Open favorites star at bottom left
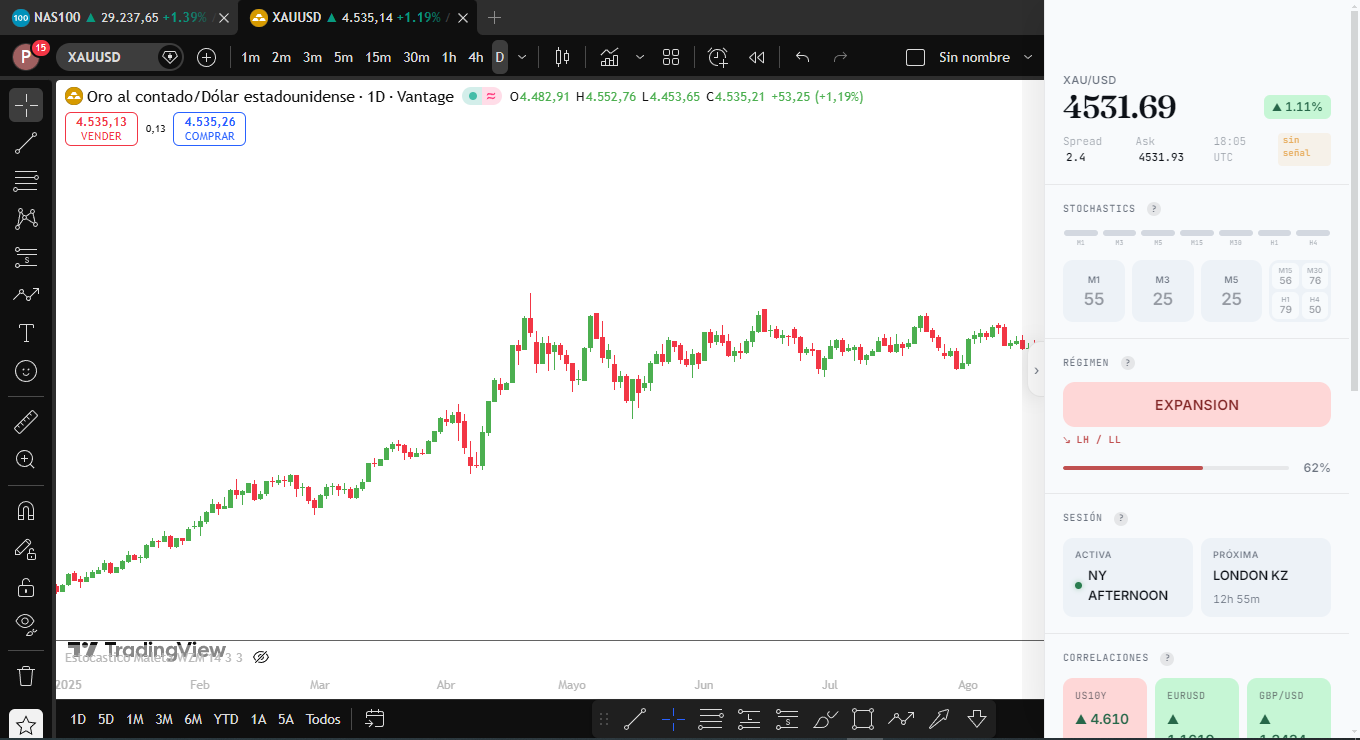Viewport: 1360px width, 740px height. [x=26, y=725]
